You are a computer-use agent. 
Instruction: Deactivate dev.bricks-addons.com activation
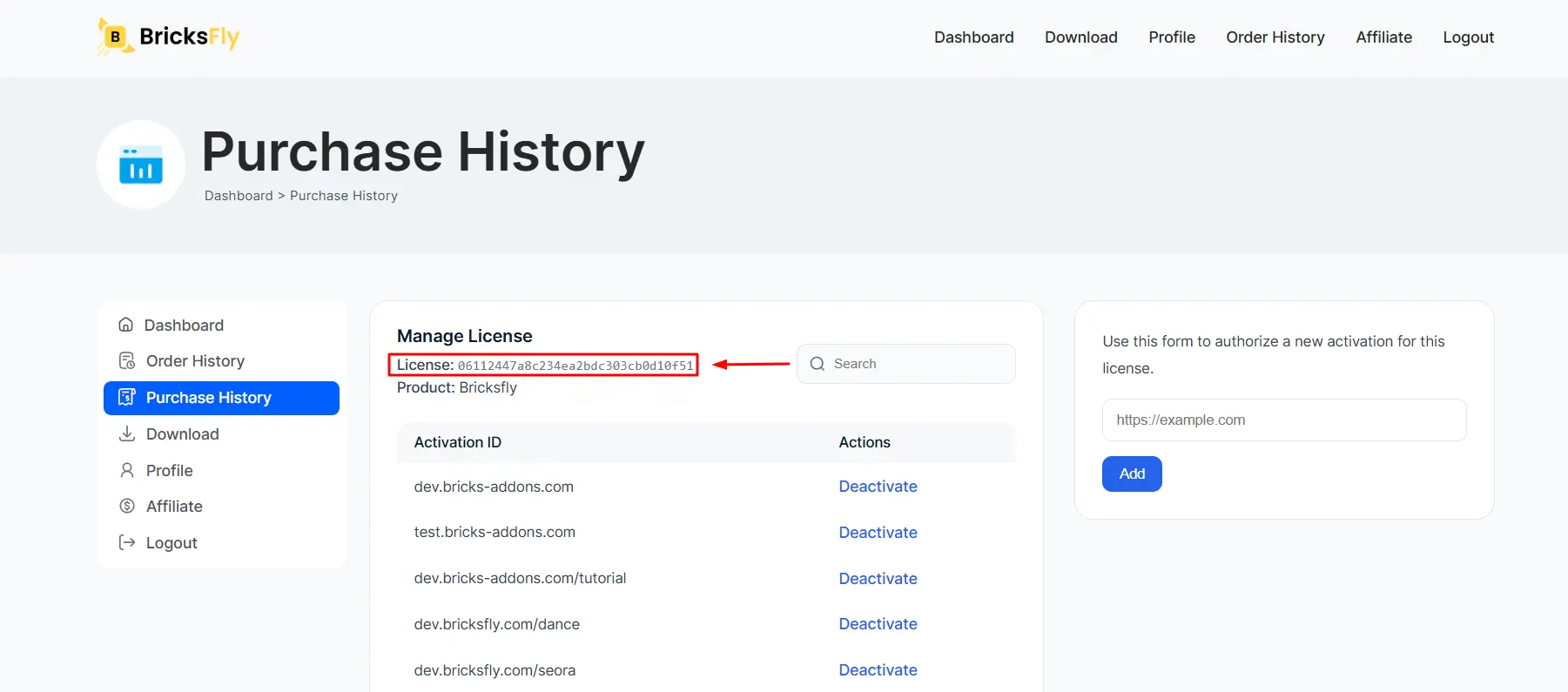878,487
